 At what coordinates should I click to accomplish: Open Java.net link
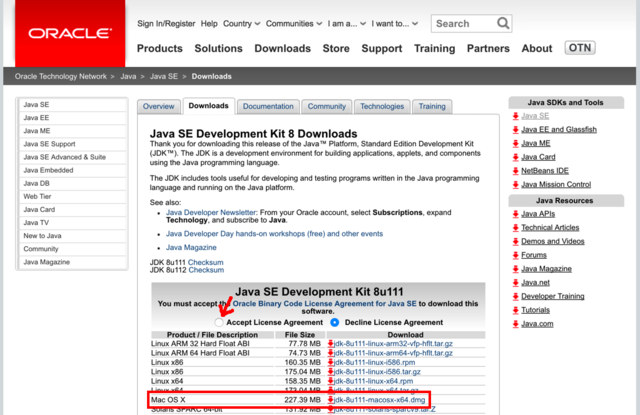tap(535, 283)
